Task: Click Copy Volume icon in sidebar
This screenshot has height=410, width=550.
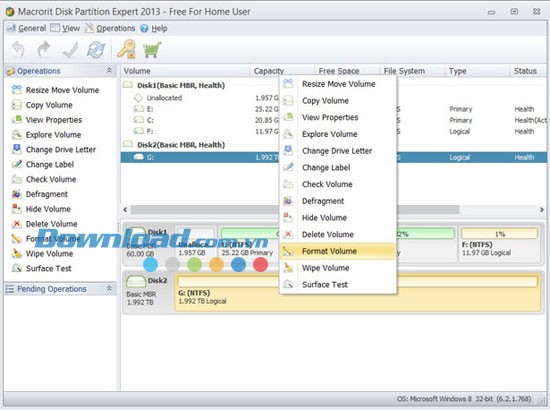Action: 16,105
